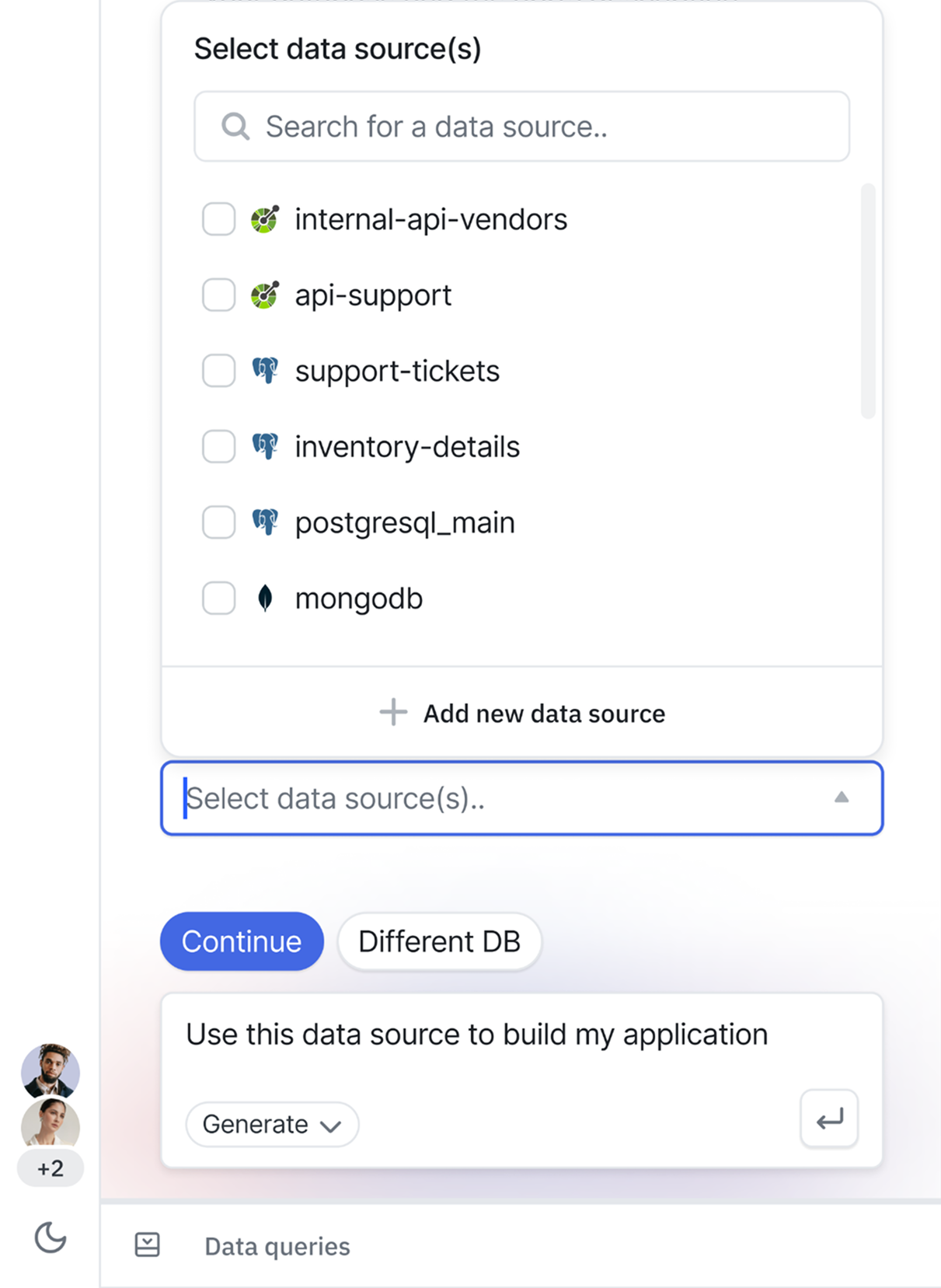Viewport: 941px width, 1288px height.
Task: Click the api-support REST API icon
Action: [x=265, y=295]
